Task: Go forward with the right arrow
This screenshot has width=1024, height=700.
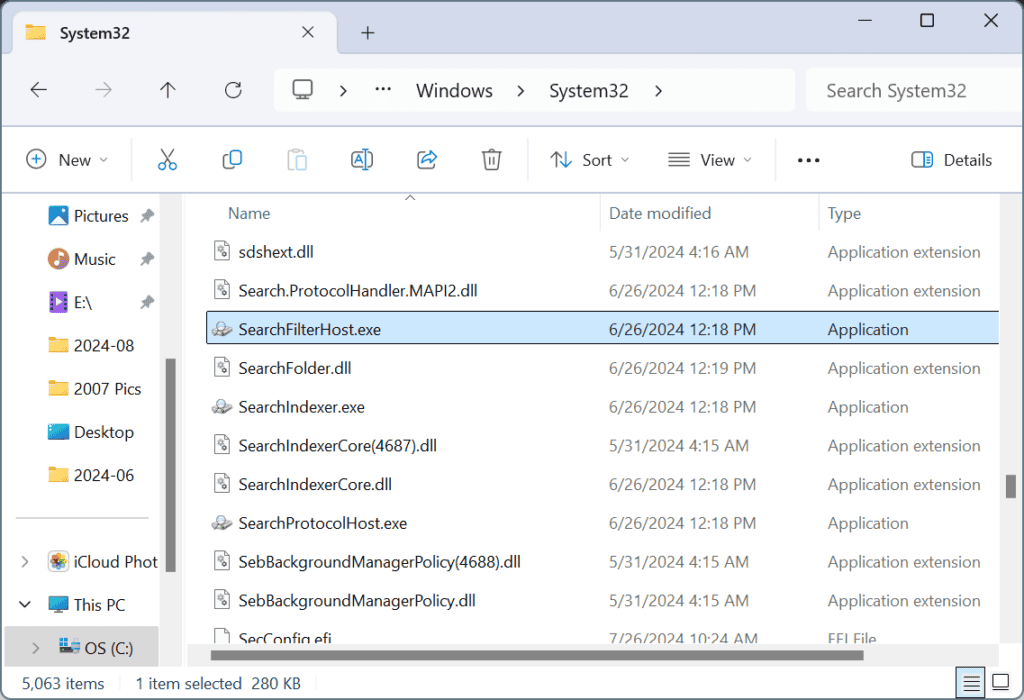Action: tap(103, 90)
